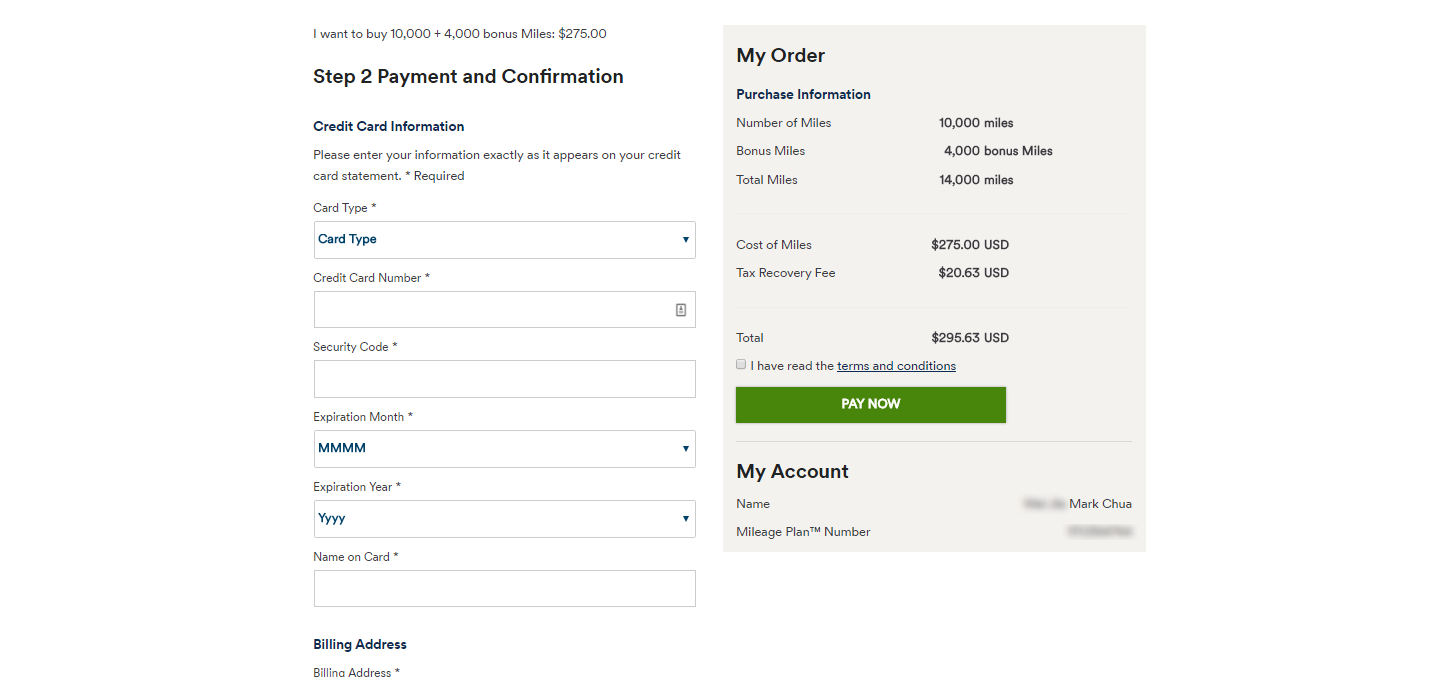Screen dimensions: 1445x677
Task: Click the card autofill icon in Credit Card Number
Action: pos(681,310)
